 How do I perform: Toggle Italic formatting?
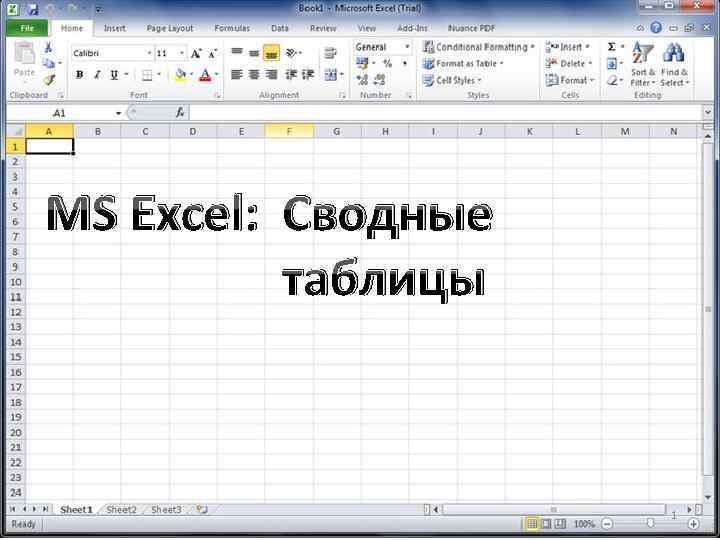point(97,75)
